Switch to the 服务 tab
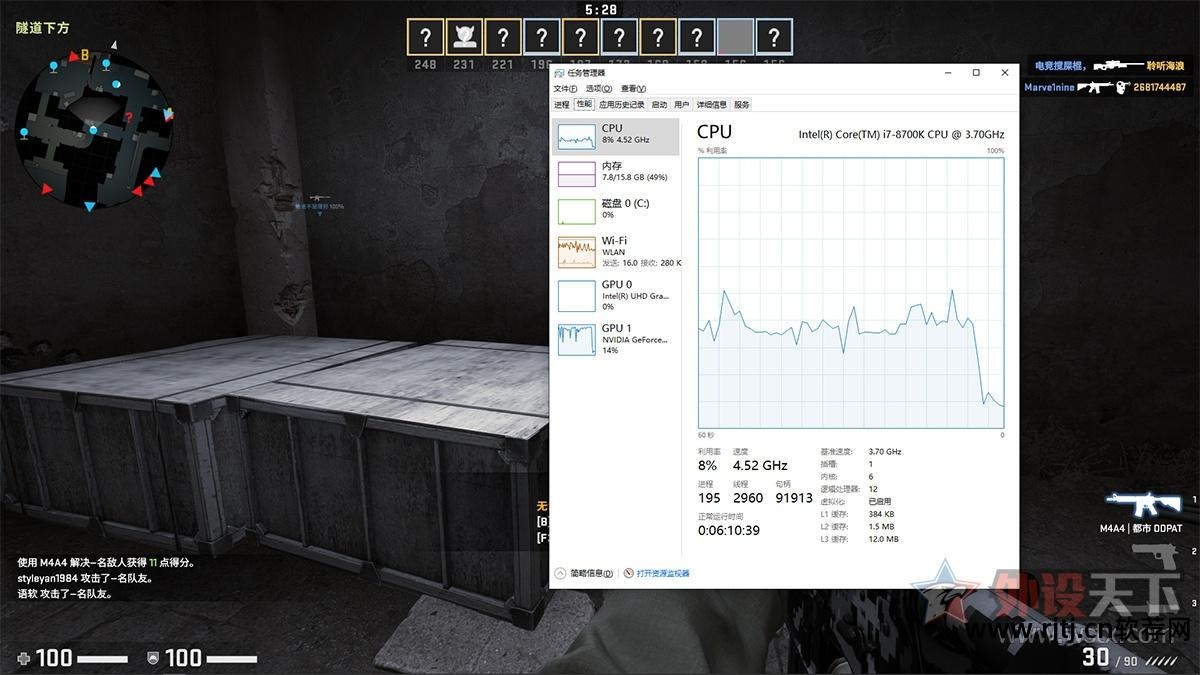1200x675 pixels. pyautogui.click(x=741, y=104)
